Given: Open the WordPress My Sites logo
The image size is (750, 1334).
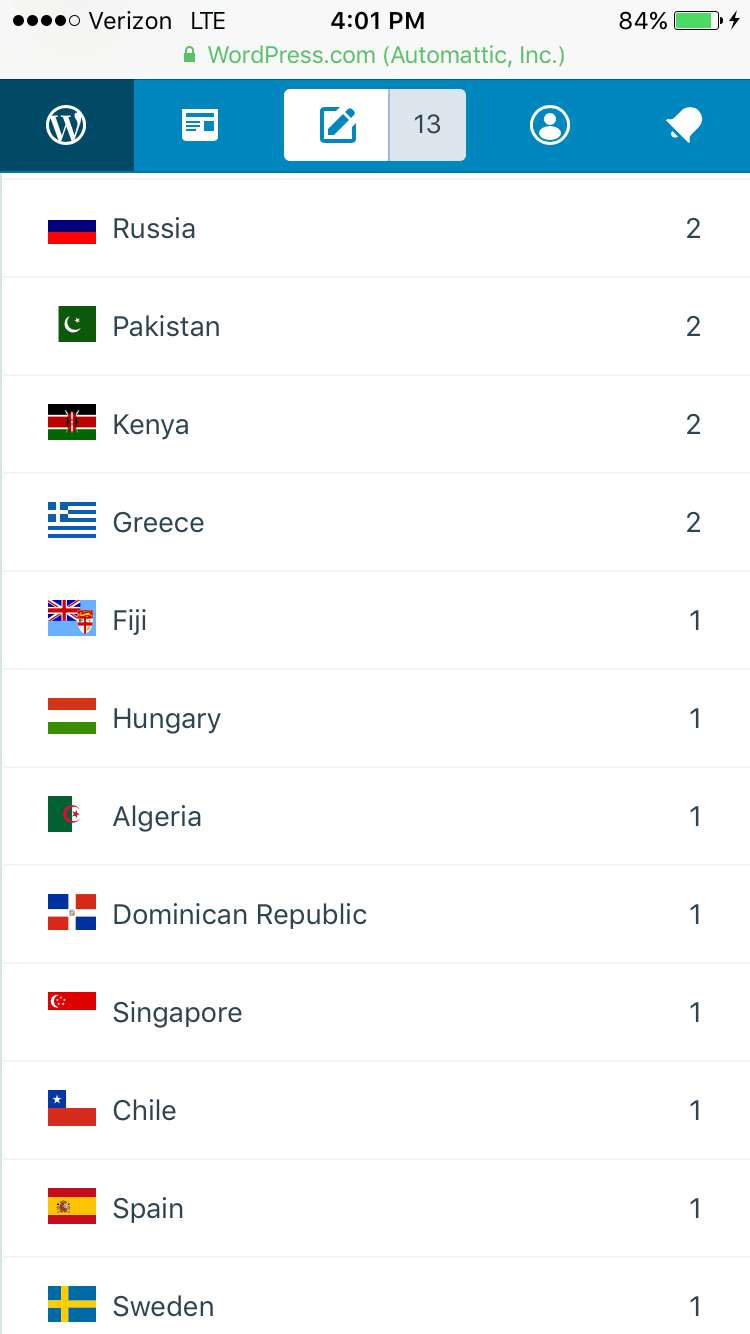Looking at the screenshot, I should [x=66, y=125].
